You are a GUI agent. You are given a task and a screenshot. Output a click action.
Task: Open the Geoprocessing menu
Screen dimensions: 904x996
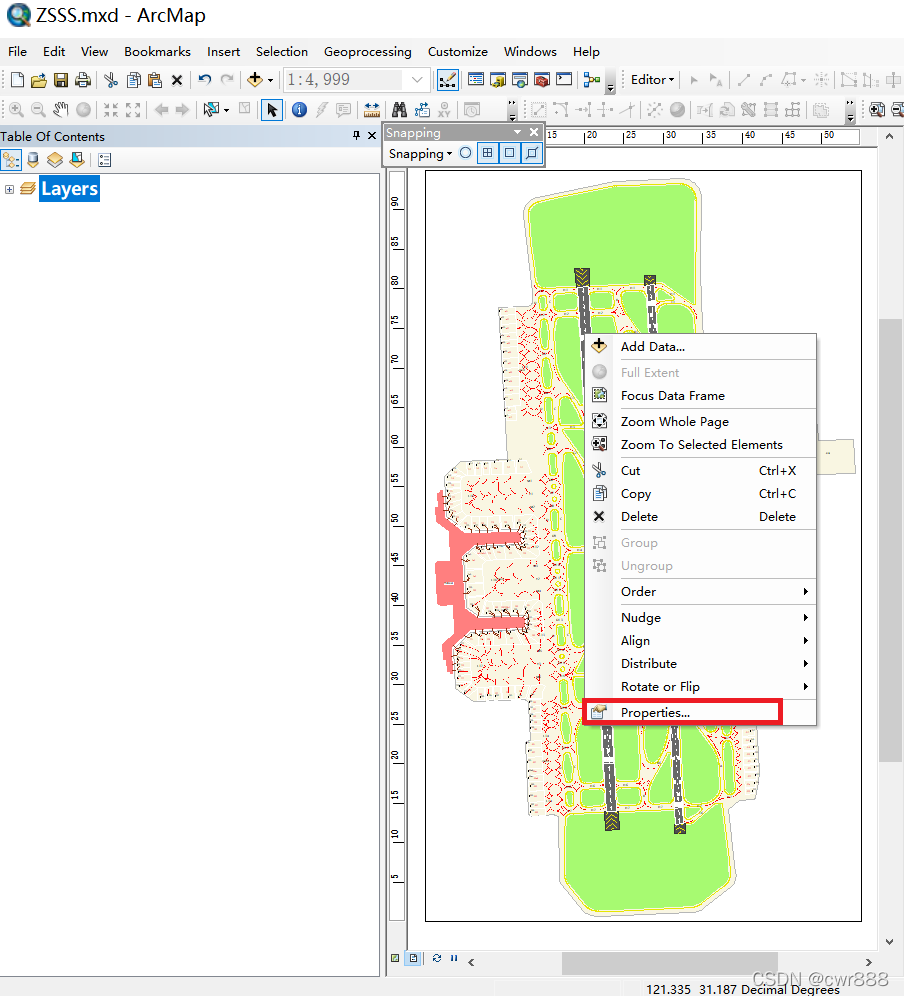click(367, 51)
